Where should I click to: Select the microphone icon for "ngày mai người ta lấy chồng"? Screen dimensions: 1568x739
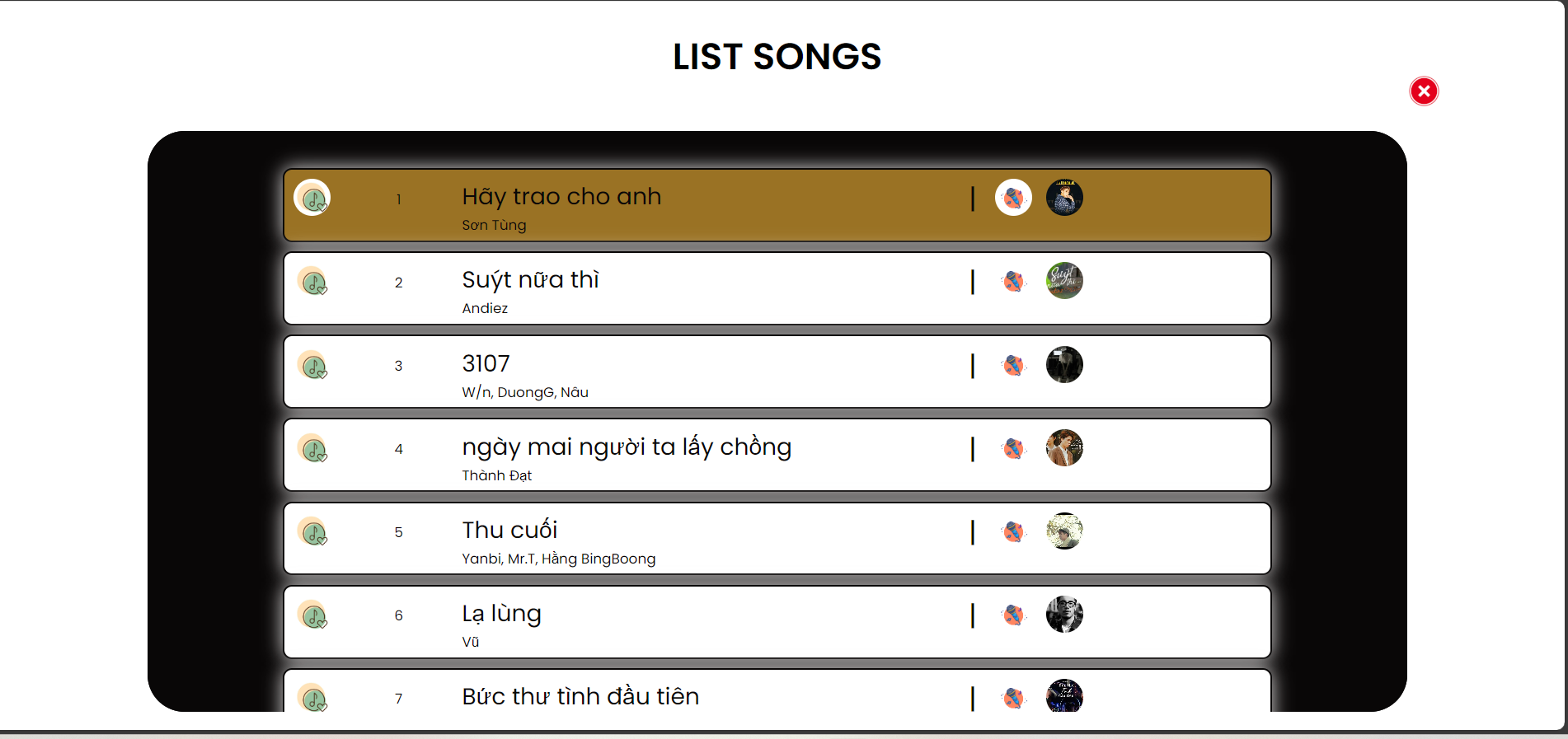[1014, 448]
